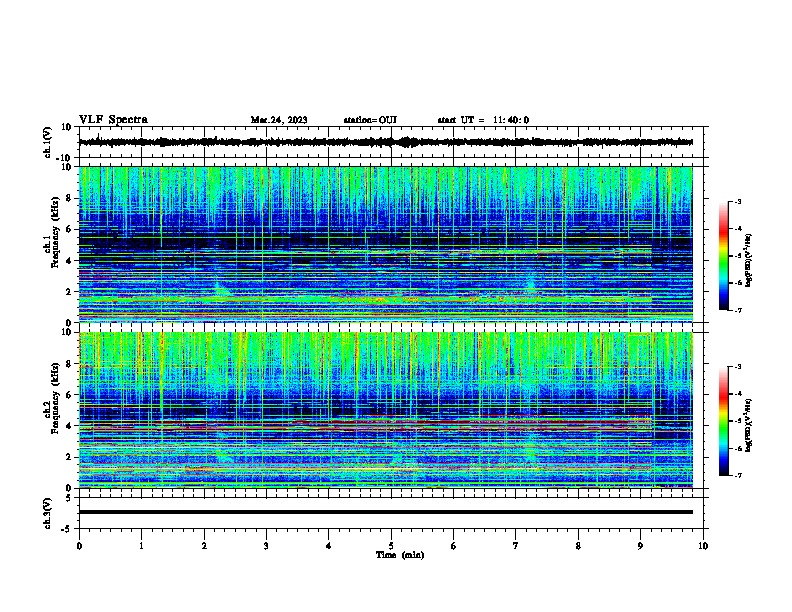Screen dimensions: 792x612
Task: Click the ch.1 "Frequency (kHz)" axis label
Action: [55, 232]
